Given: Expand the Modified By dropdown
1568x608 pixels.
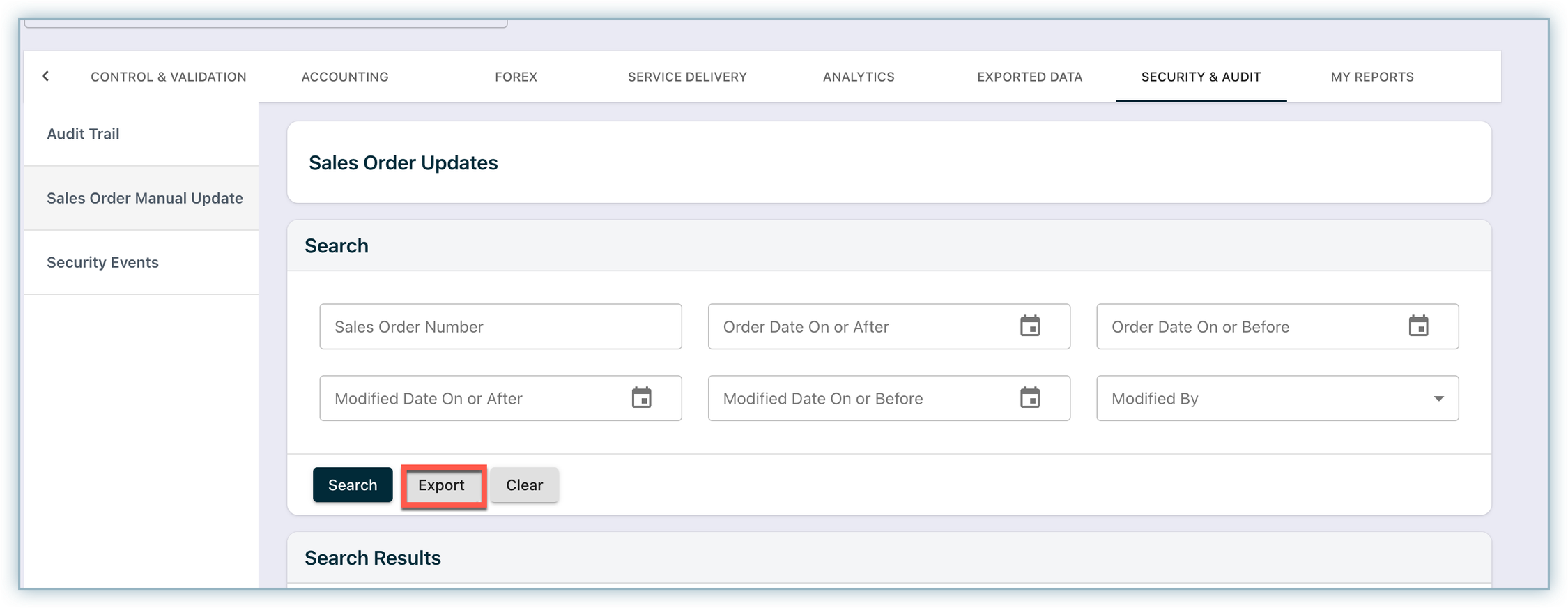Looking at the screenshot, I should click(x=1438, y=399).
